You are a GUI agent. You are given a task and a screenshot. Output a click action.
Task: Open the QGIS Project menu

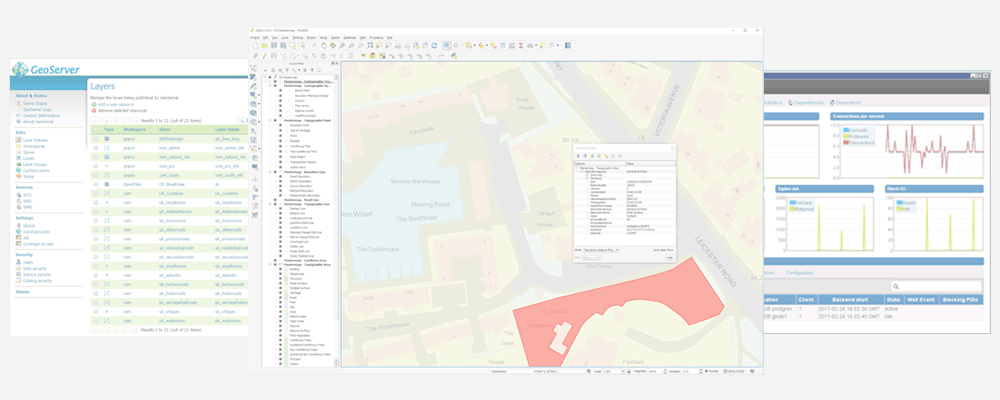tap(255, 38)
